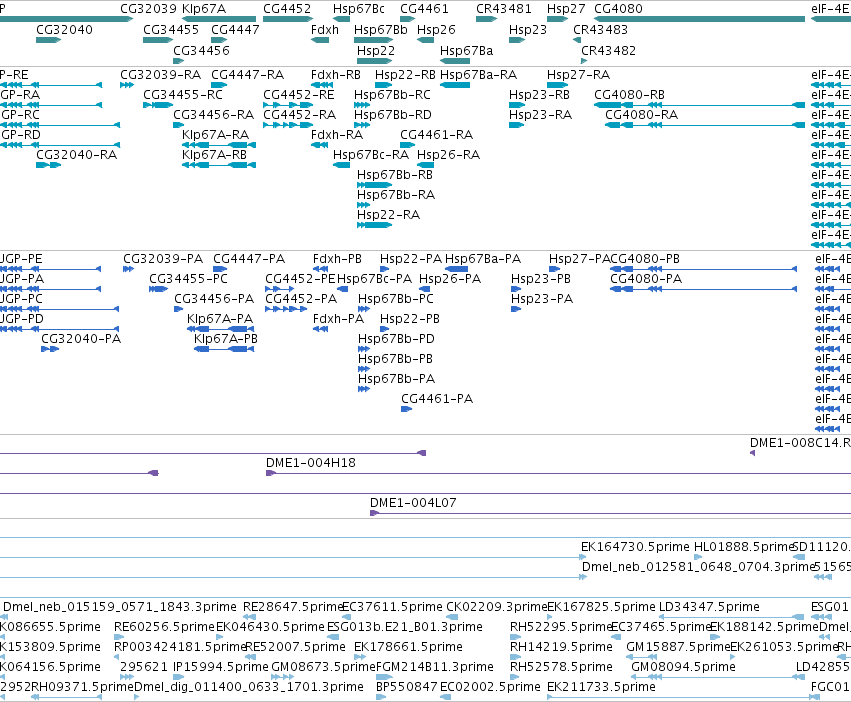851x702 pixels.
Task: Click the DME1-004L07 clone label
Action: [413, 503]
